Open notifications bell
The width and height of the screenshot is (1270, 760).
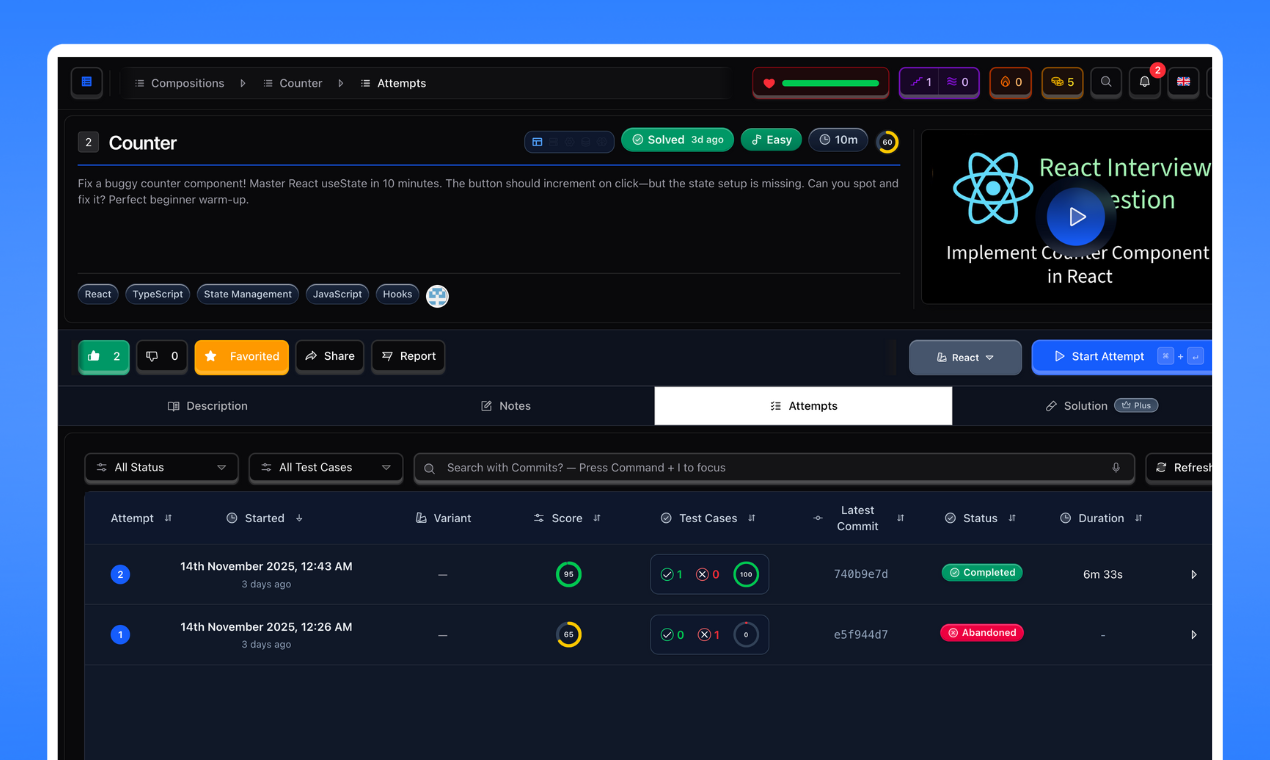tap(1145, 83)
